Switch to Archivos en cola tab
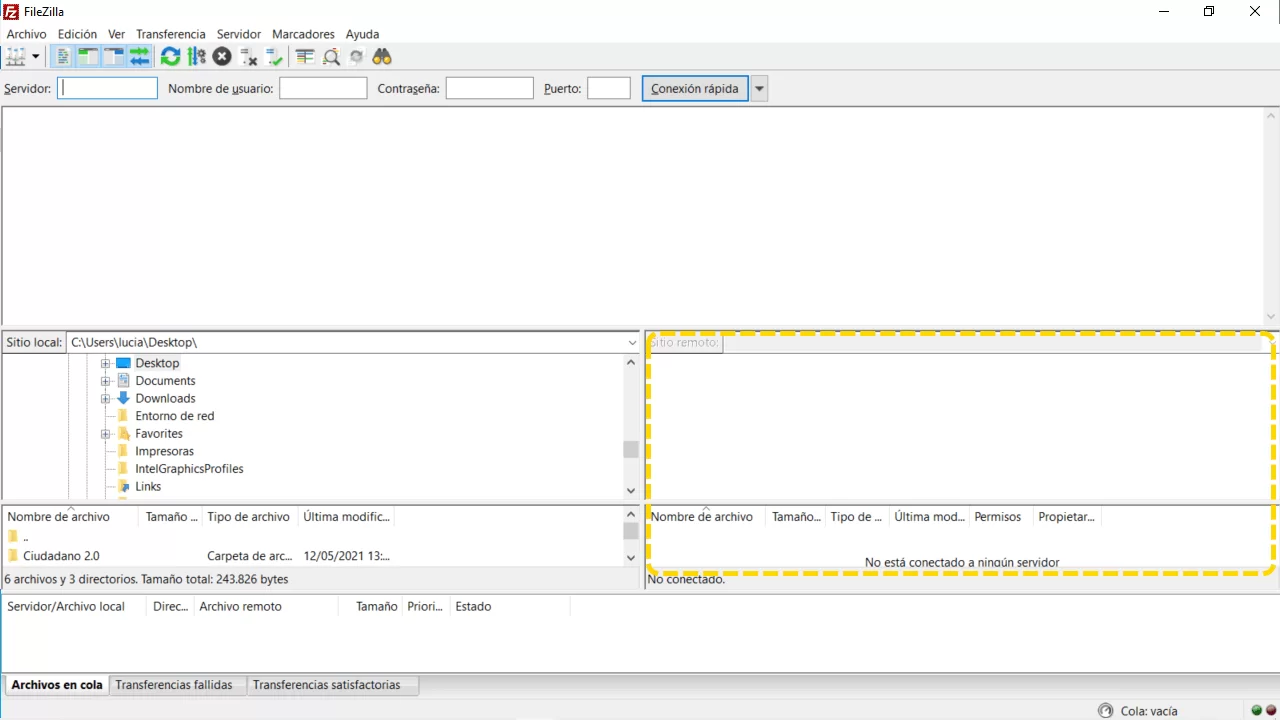This screenshot has width=1280, height=720. 57,685
